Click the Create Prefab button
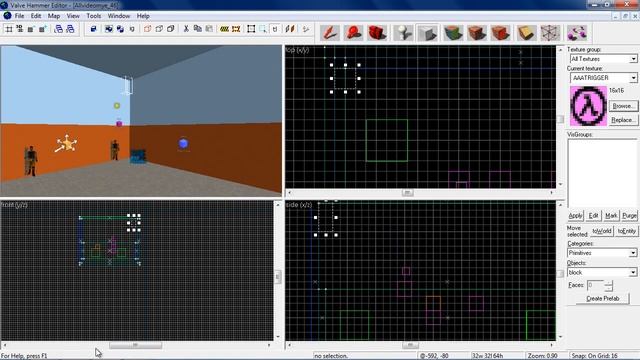The image size is (640, 360). [602, 298]
